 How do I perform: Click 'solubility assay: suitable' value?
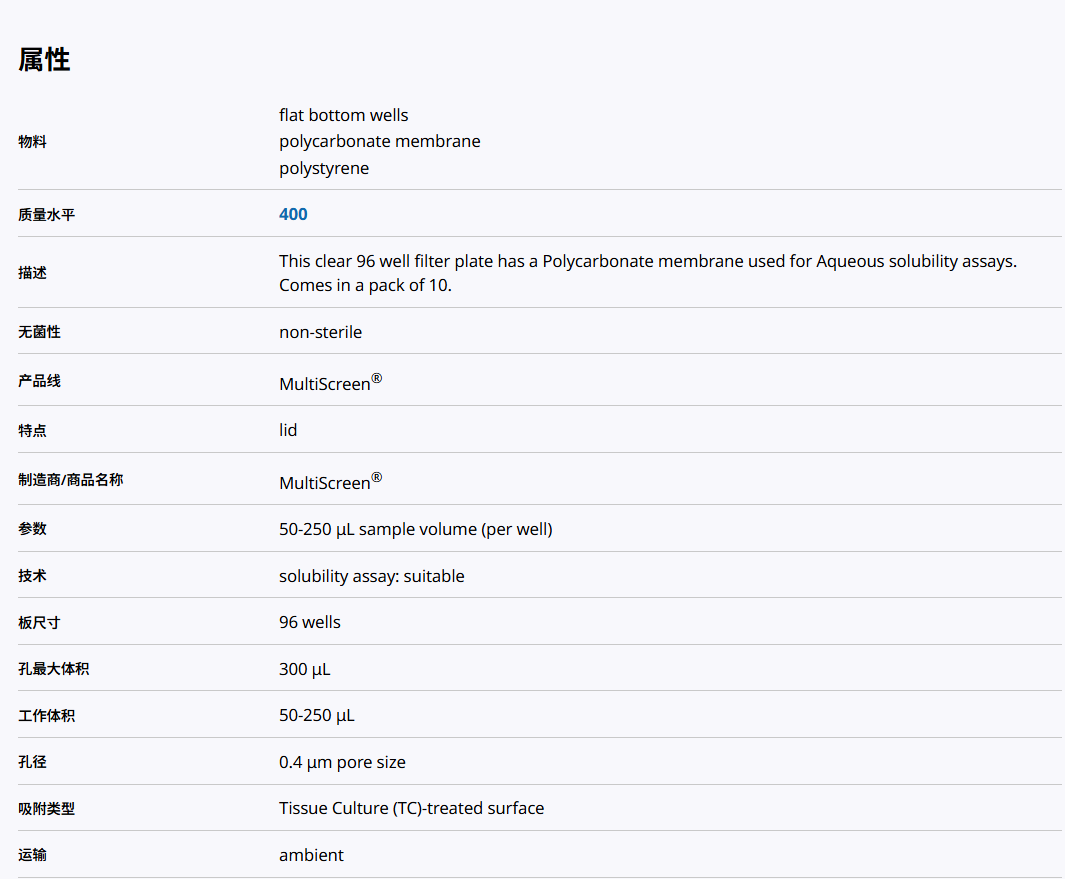click(371, 576)
